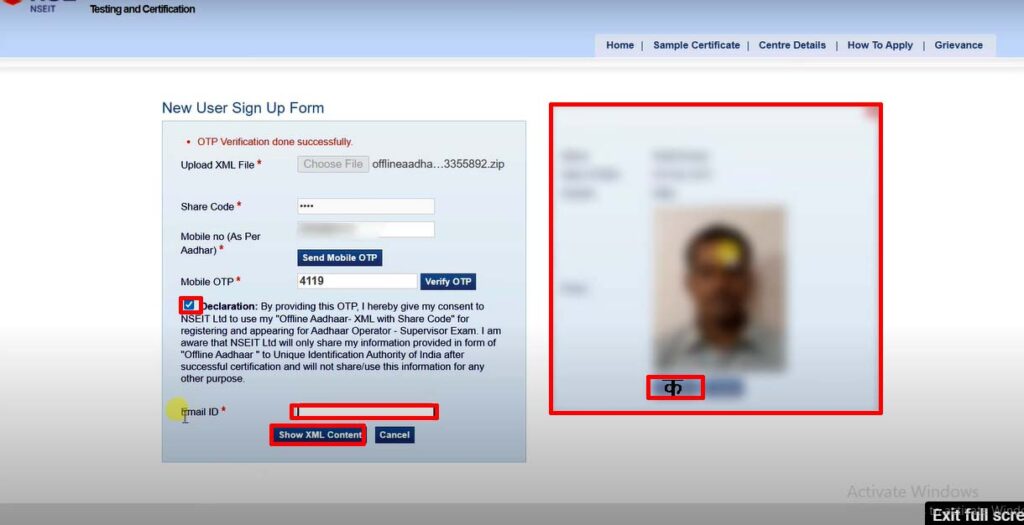
Task: Click the 'Testing and Certification' header text
Action: point(142,9)
